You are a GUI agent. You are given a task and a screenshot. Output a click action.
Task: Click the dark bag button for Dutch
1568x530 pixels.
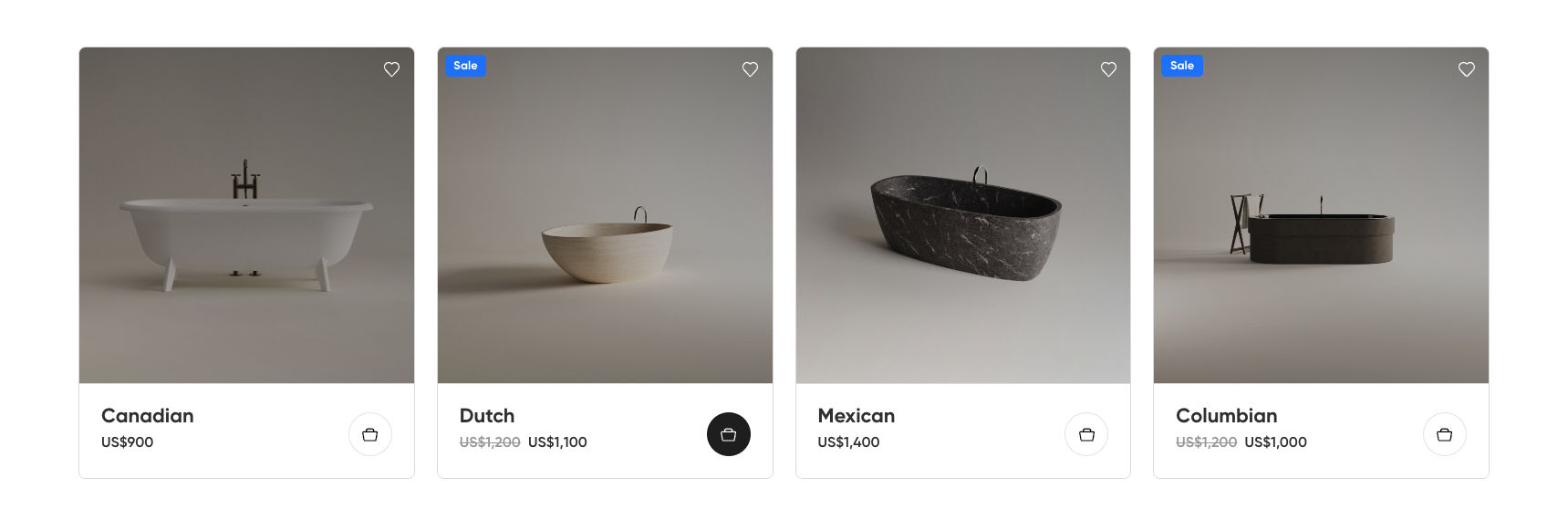(x=728, y=434)
